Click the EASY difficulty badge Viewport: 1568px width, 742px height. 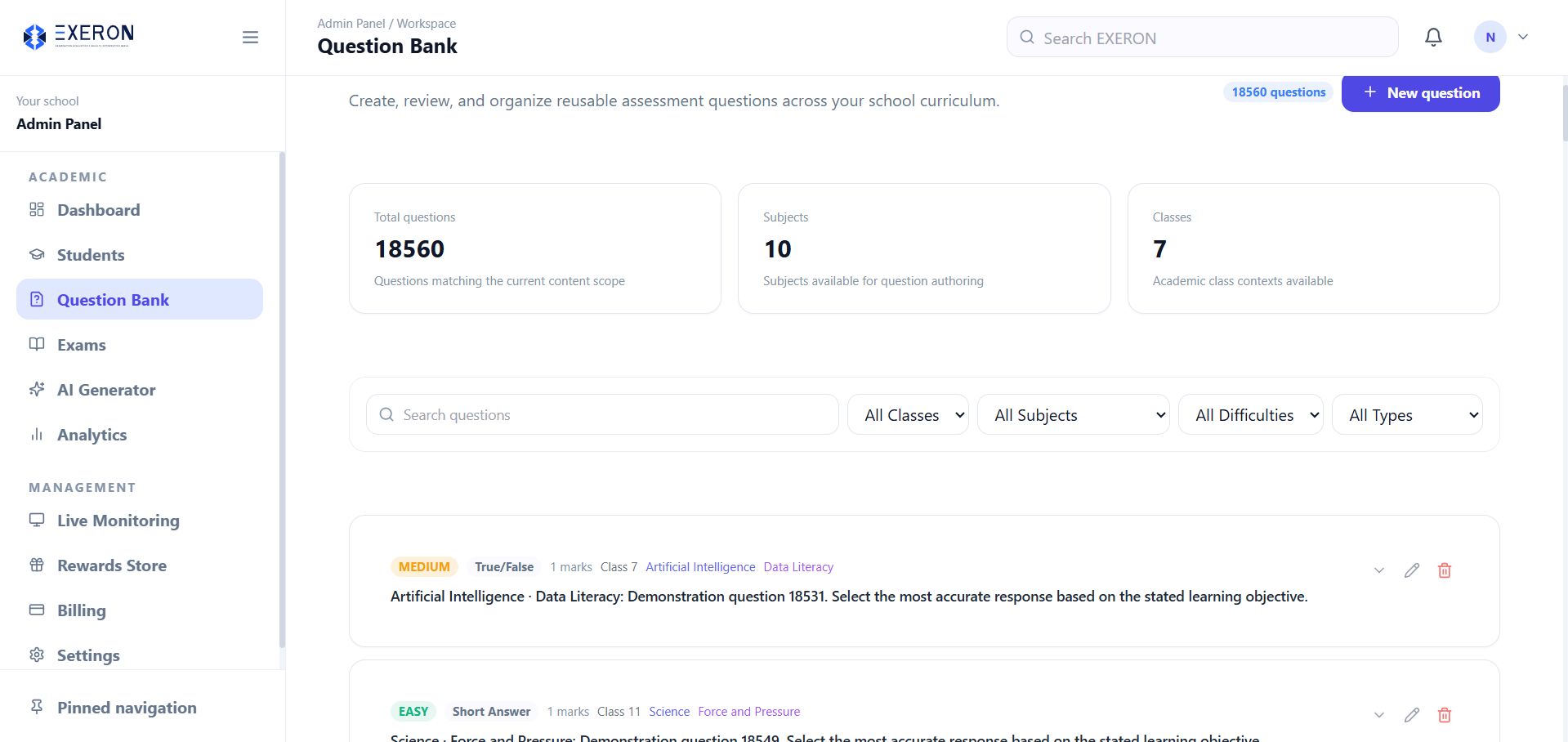click(x=413, y=712)
